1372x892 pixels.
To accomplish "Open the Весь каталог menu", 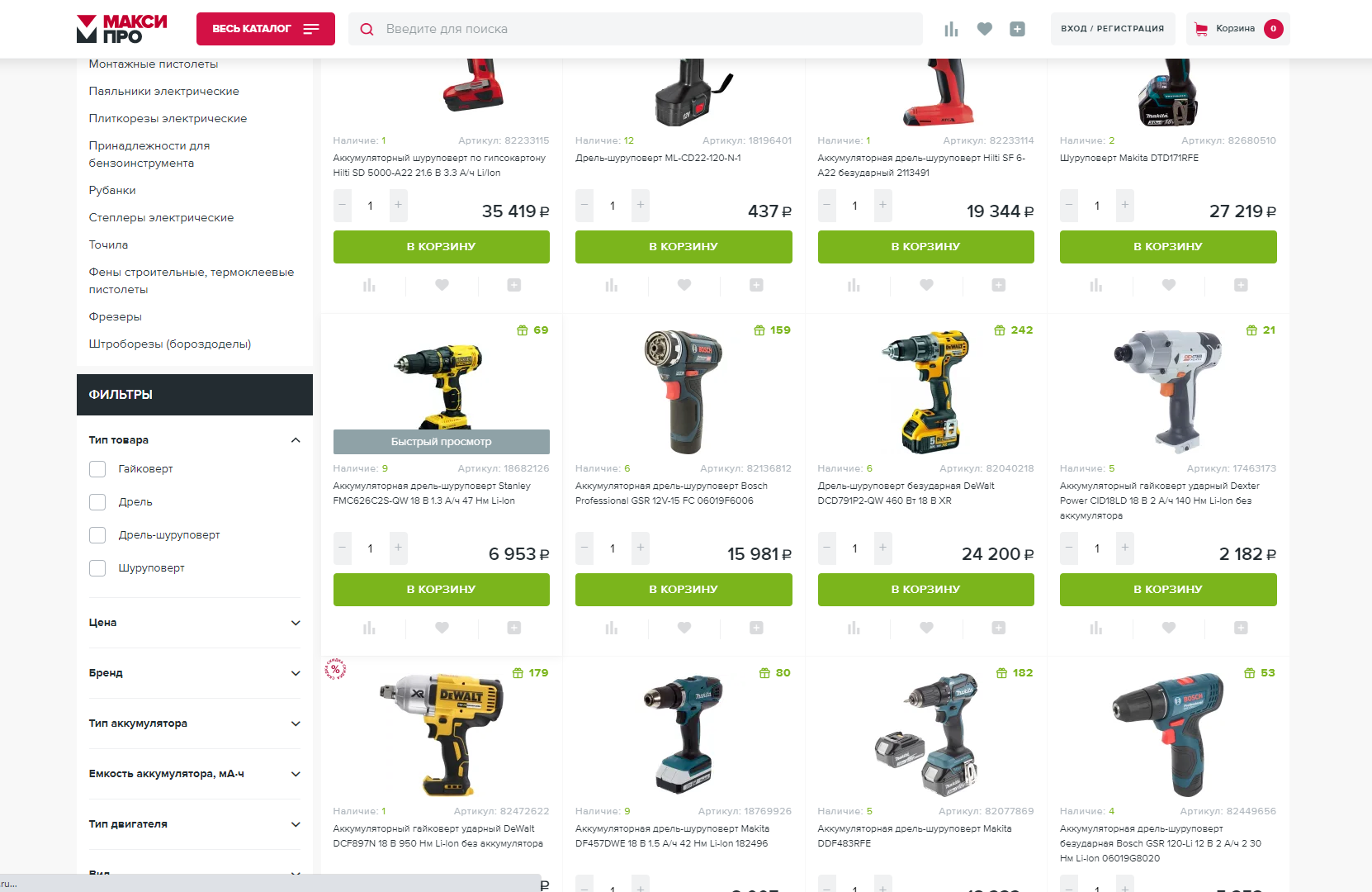I will pyautogui.click(x=266, y=29).
